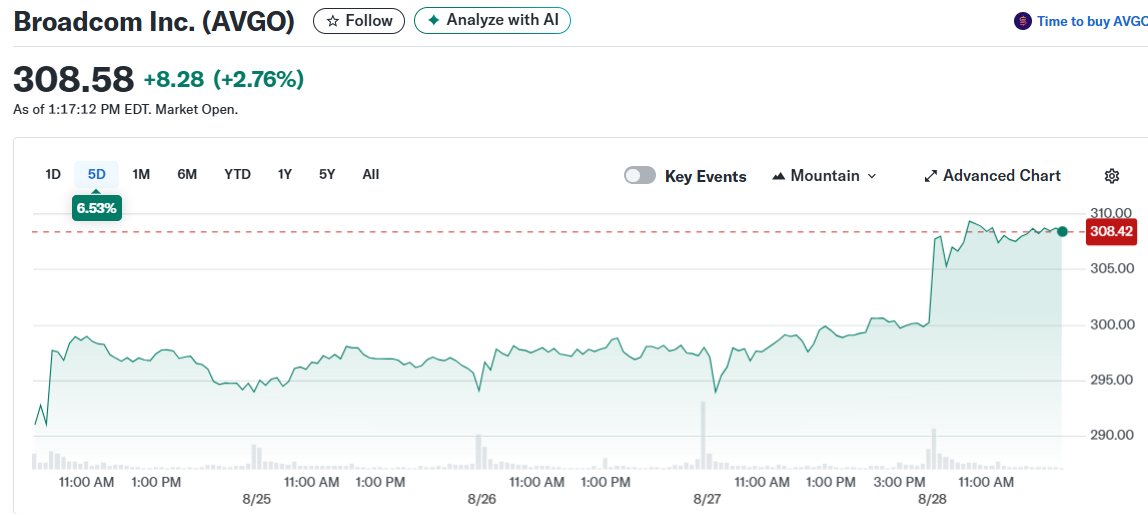Viewport: 1148px width, 514px height.
Task: Click the Key Events label
Action: (x=706, y=176)
